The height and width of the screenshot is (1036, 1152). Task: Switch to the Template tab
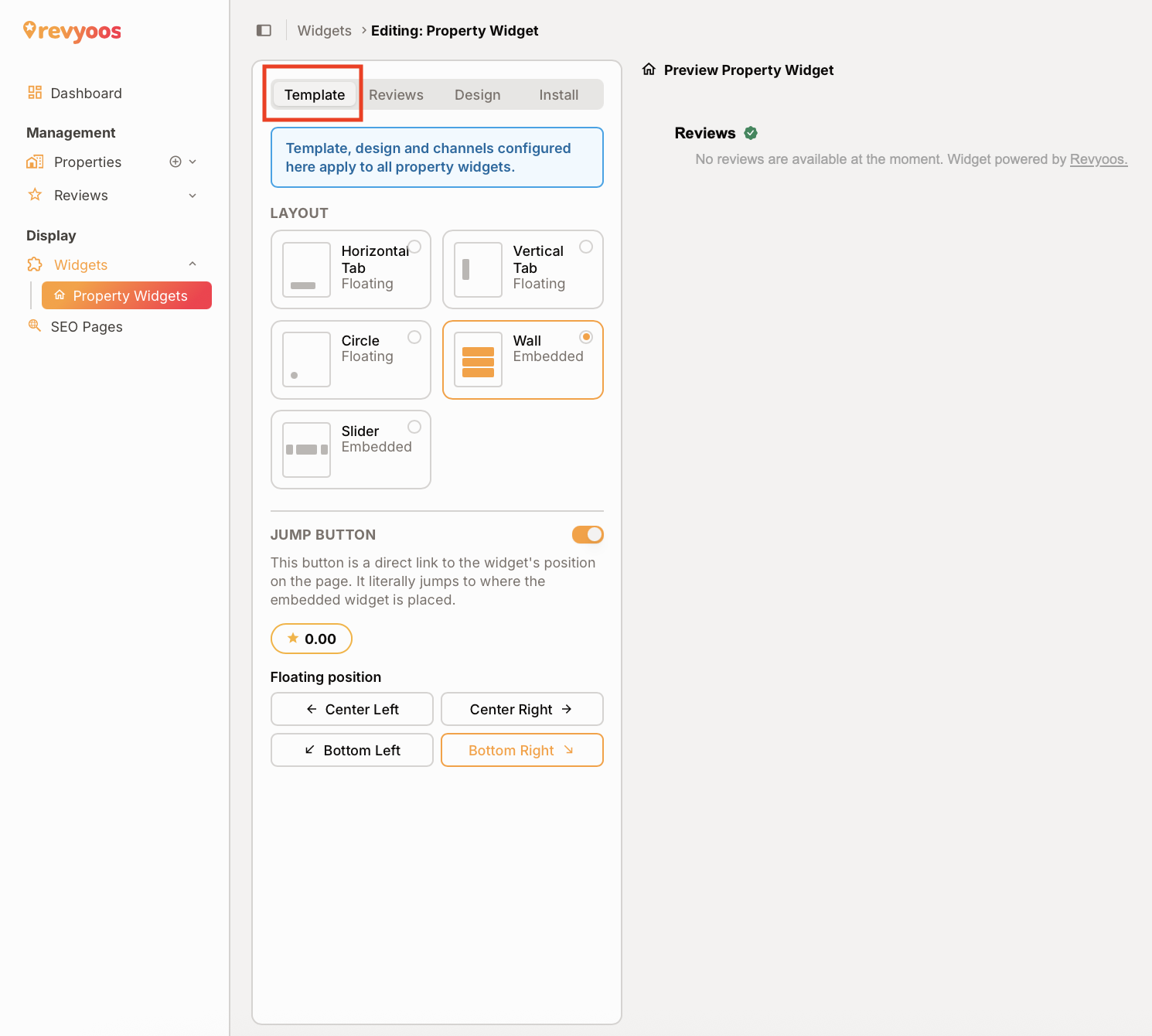(315, 94)
